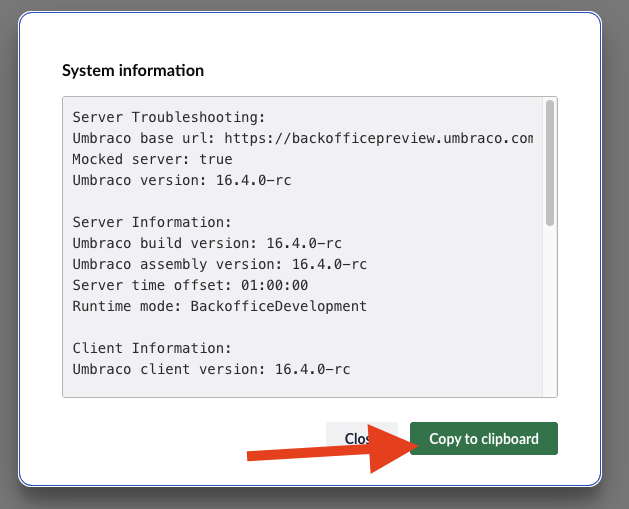629x509 pixels.
Task: Click the dimmed backdrop outside the dialog
Action: [8, 250]
